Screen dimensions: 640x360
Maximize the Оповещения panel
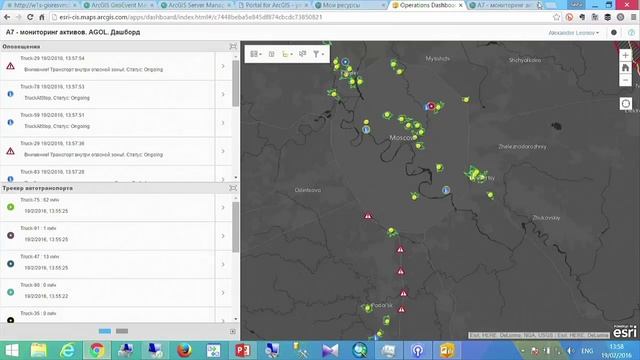point(233,47)
